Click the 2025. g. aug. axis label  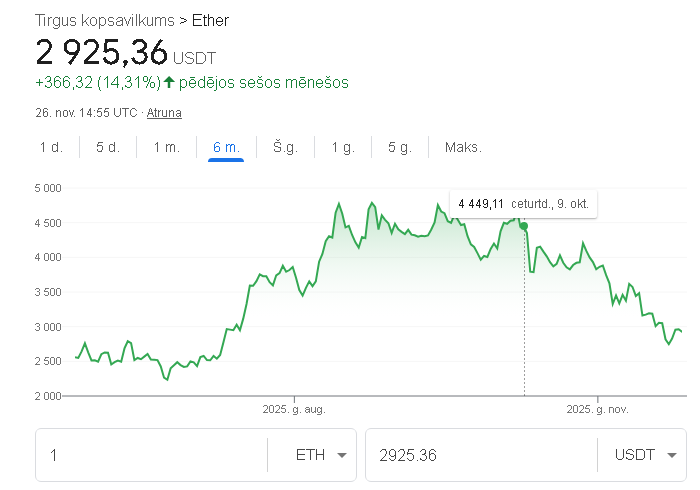coord(294,409)
